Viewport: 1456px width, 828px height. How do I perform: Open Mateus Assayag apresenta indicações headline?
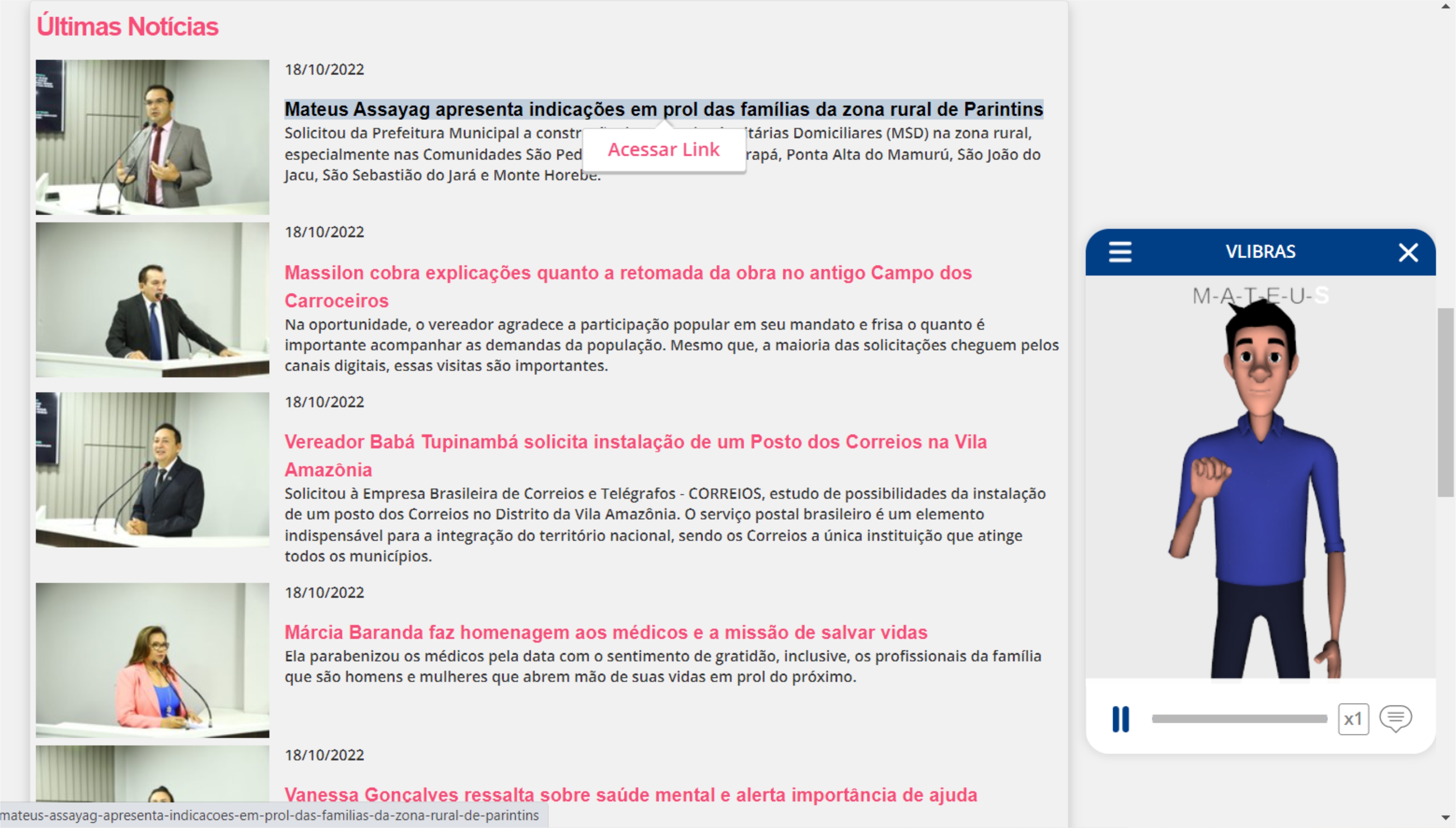pyautogui.click(x=664, y=109)
